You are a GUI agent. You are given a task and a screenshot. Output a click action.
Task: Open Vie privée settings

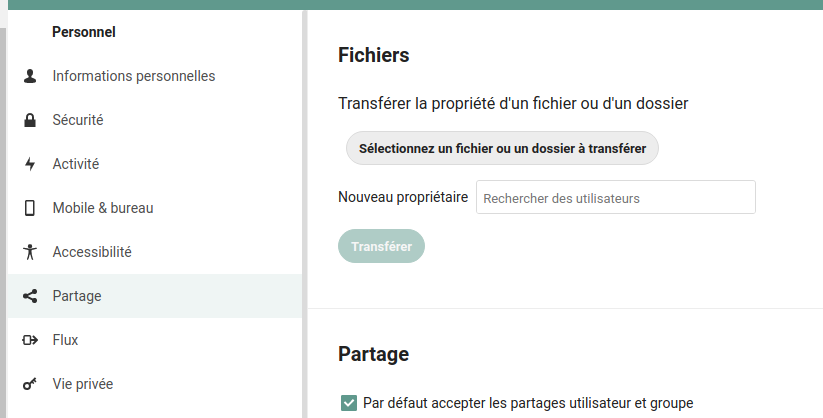[x=83, y=384]
